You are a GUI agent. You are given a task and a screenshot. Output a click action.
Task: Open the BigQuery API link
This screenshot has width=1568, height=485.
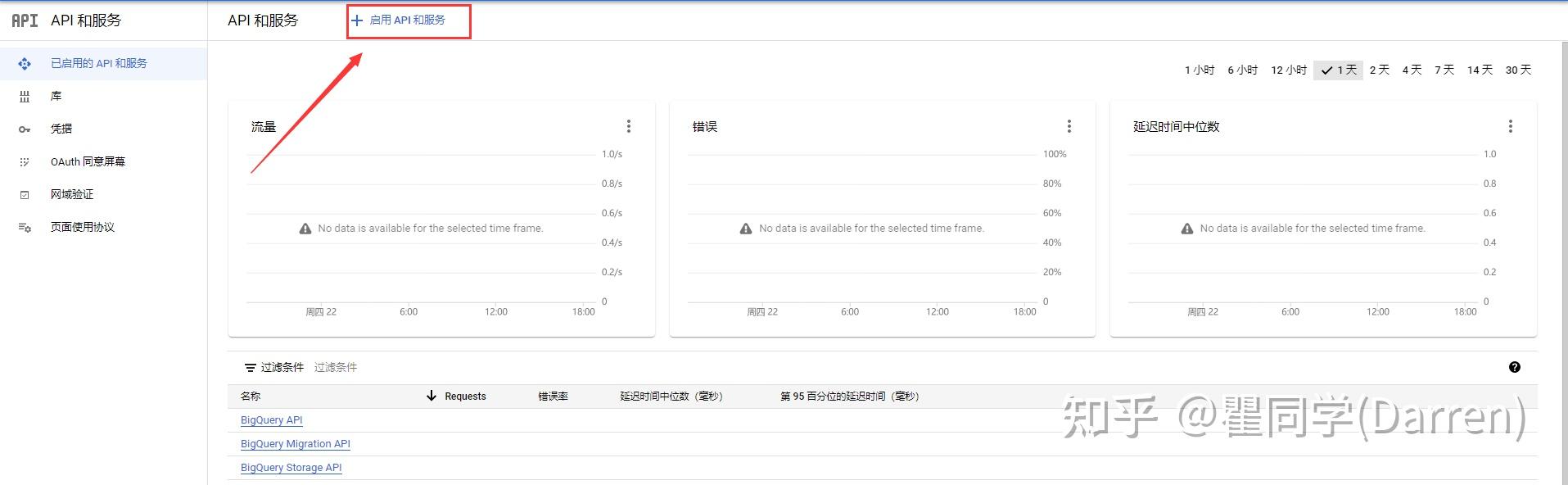tap(272, 420)
